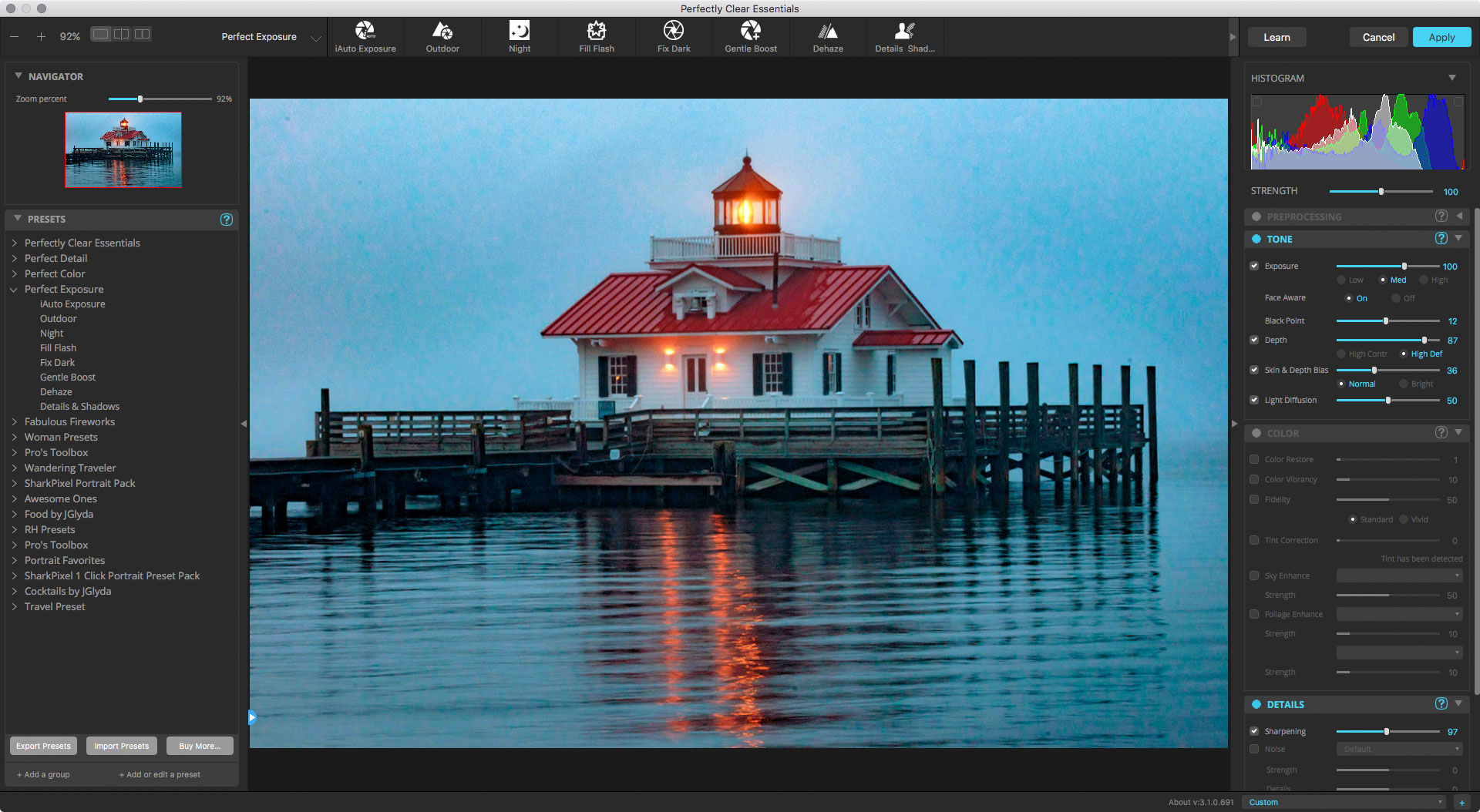
Task: Set Face Aware to Off
Action: 1396,298
